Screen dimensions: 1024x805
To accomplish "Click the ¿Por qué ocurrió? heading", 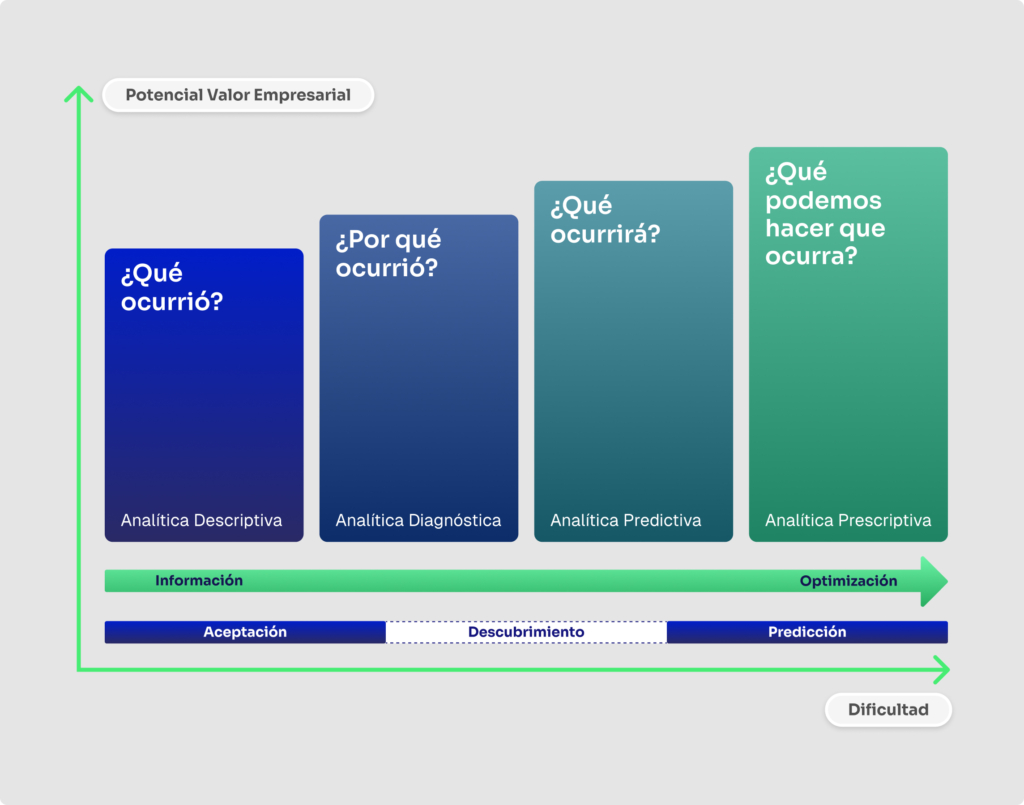I will click(x=388, y=254).
